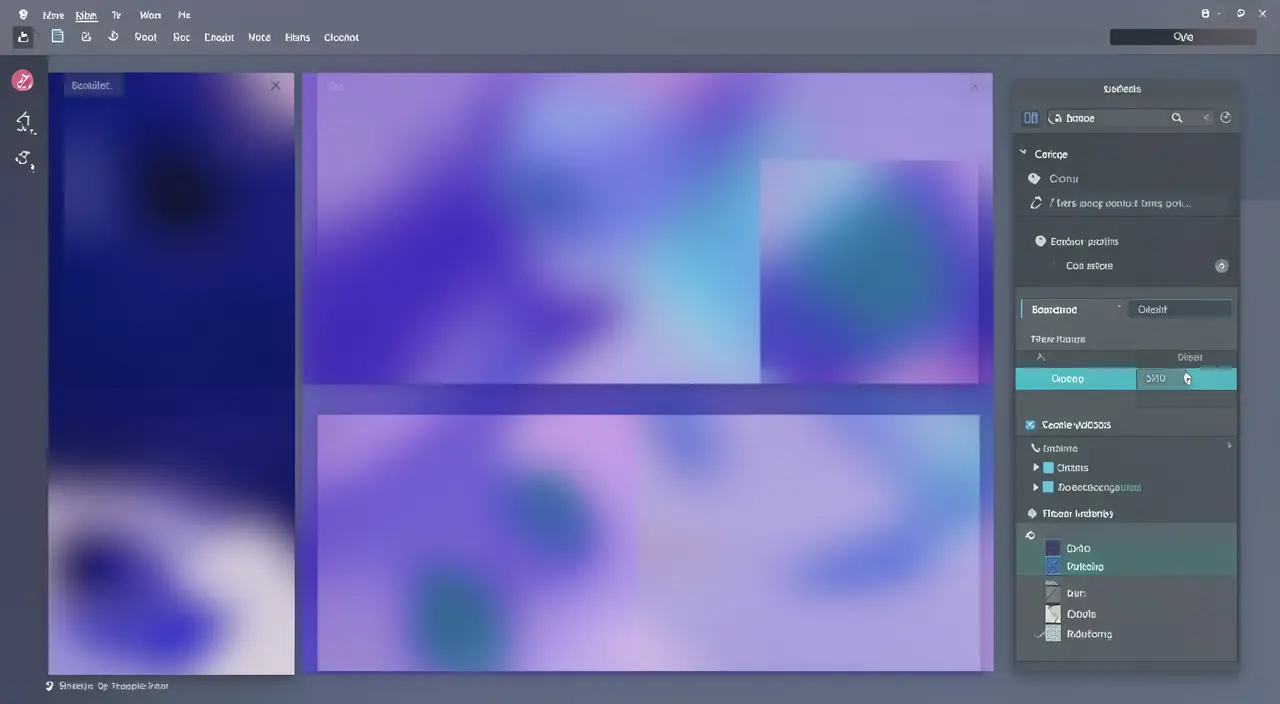Click the two-column layout icon in right panel
Screen dimensions: 1280x704
click(x=1030, y=118)
